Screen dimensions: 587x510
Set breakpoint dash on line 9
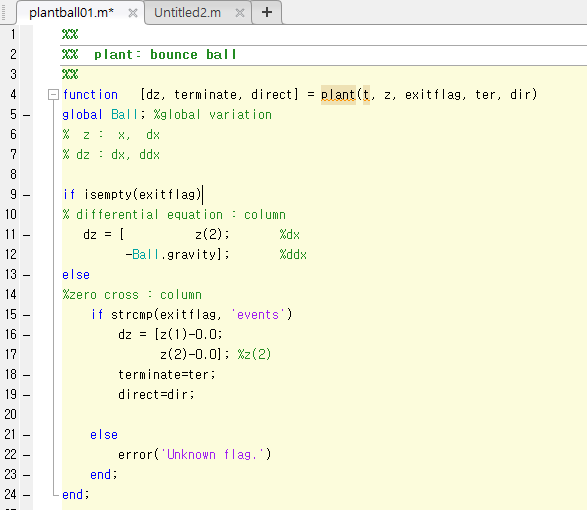click(x=26, y=195)
